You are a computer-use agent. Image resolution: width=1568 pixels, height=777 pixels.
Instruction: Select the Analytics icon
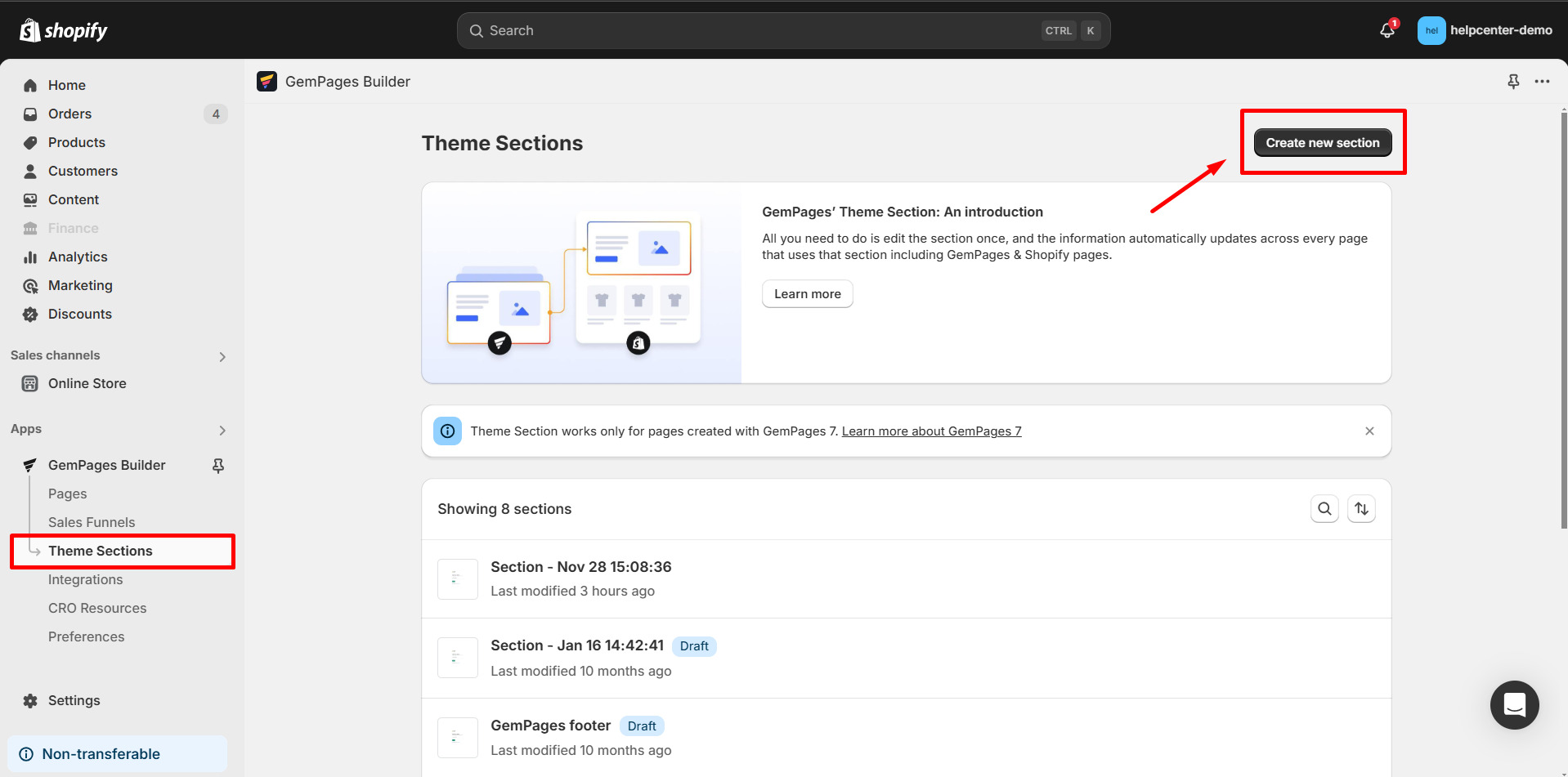pyautogui.click(x=30, y=257)
